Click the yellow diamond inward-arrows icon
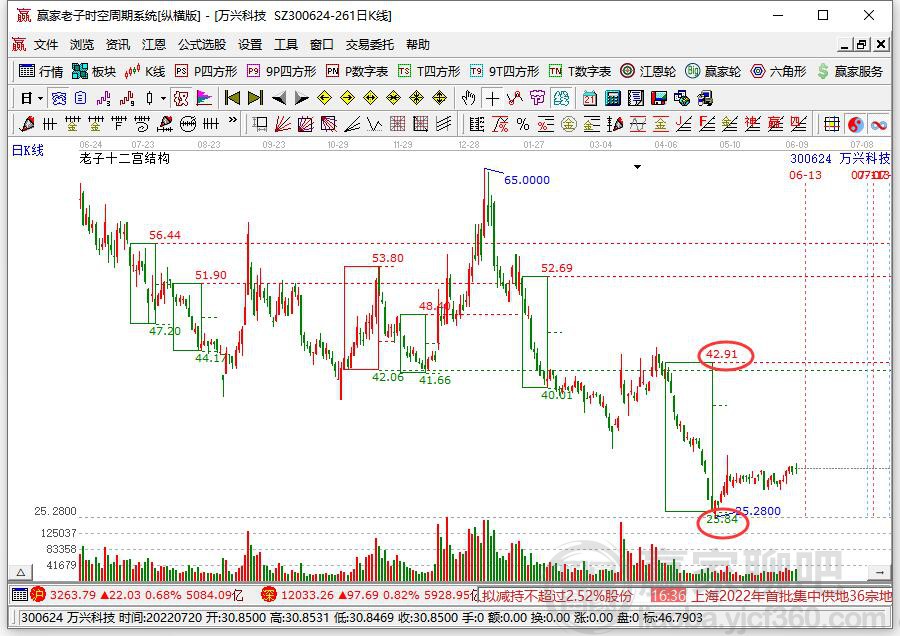Viewport: 900px width, 636px height. 393,99
